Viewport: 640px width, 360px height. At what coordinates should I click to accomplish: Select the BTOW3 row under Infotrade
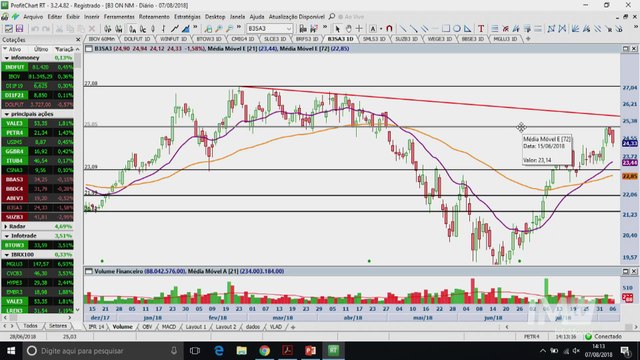(x=37, y=245)
